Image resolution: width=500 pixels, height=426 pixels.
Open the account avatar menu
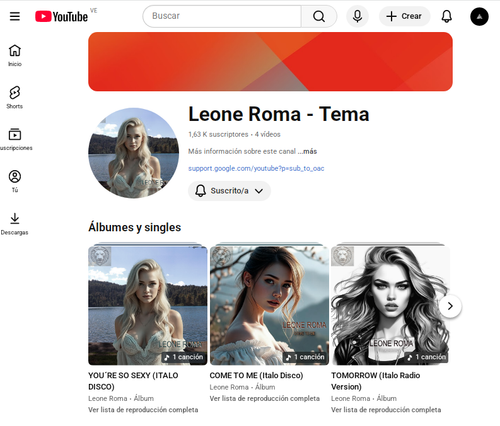point(479,17)
